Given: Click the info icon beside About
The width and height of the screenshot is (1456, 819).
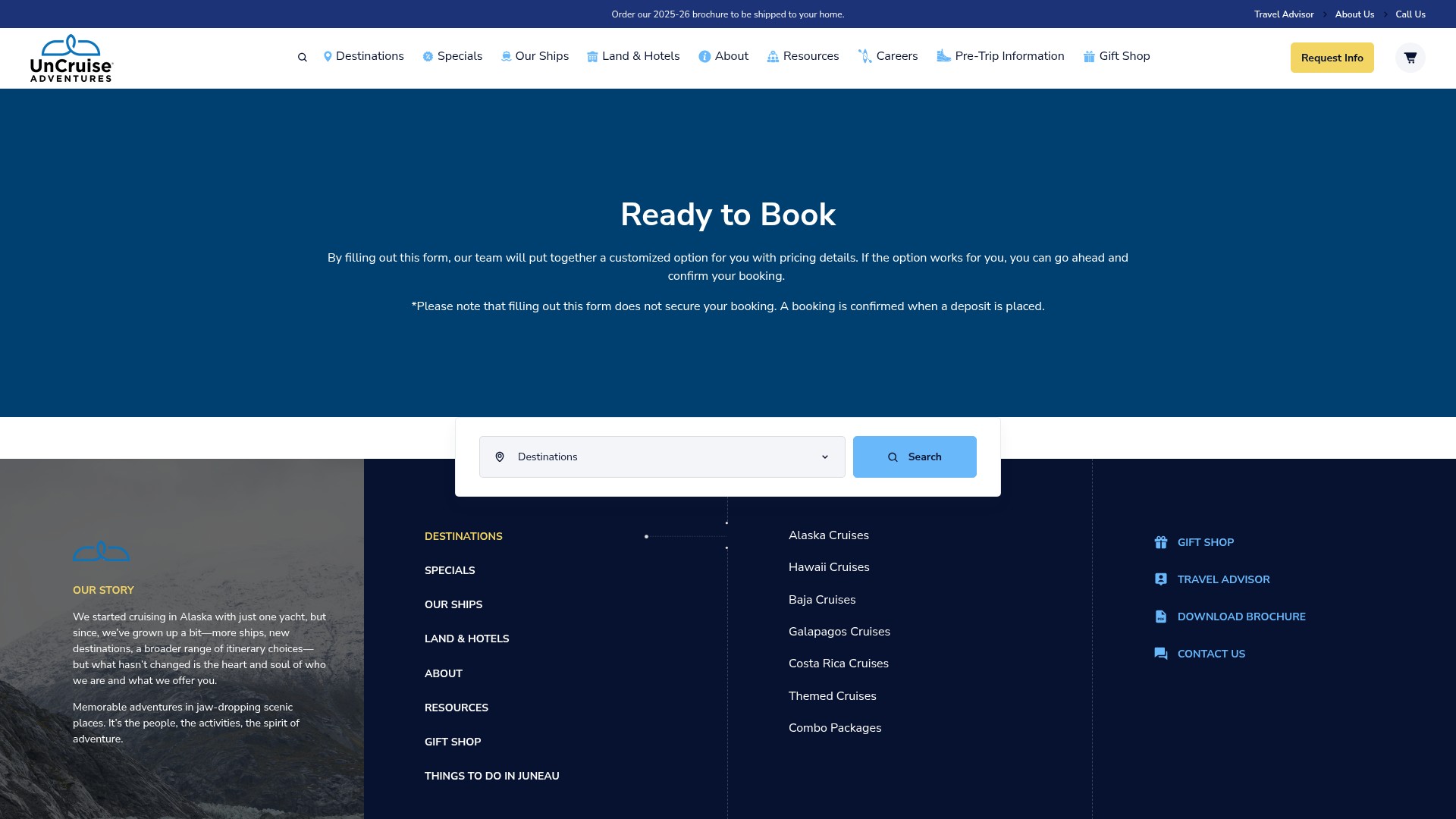Looking at the screenshot, I should [x=704, y=57].
